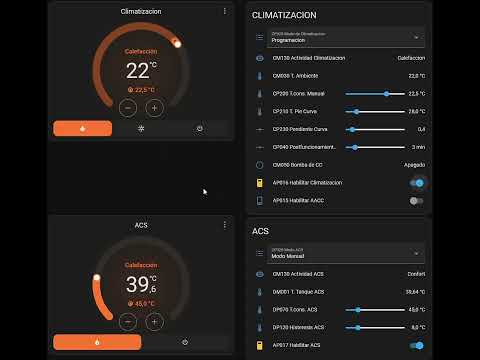Viewport: 480px width, 360px height.
Task: Select heat mode flame button on Climatizacion card
Action: pyautogui.click(x=83, y=129)
